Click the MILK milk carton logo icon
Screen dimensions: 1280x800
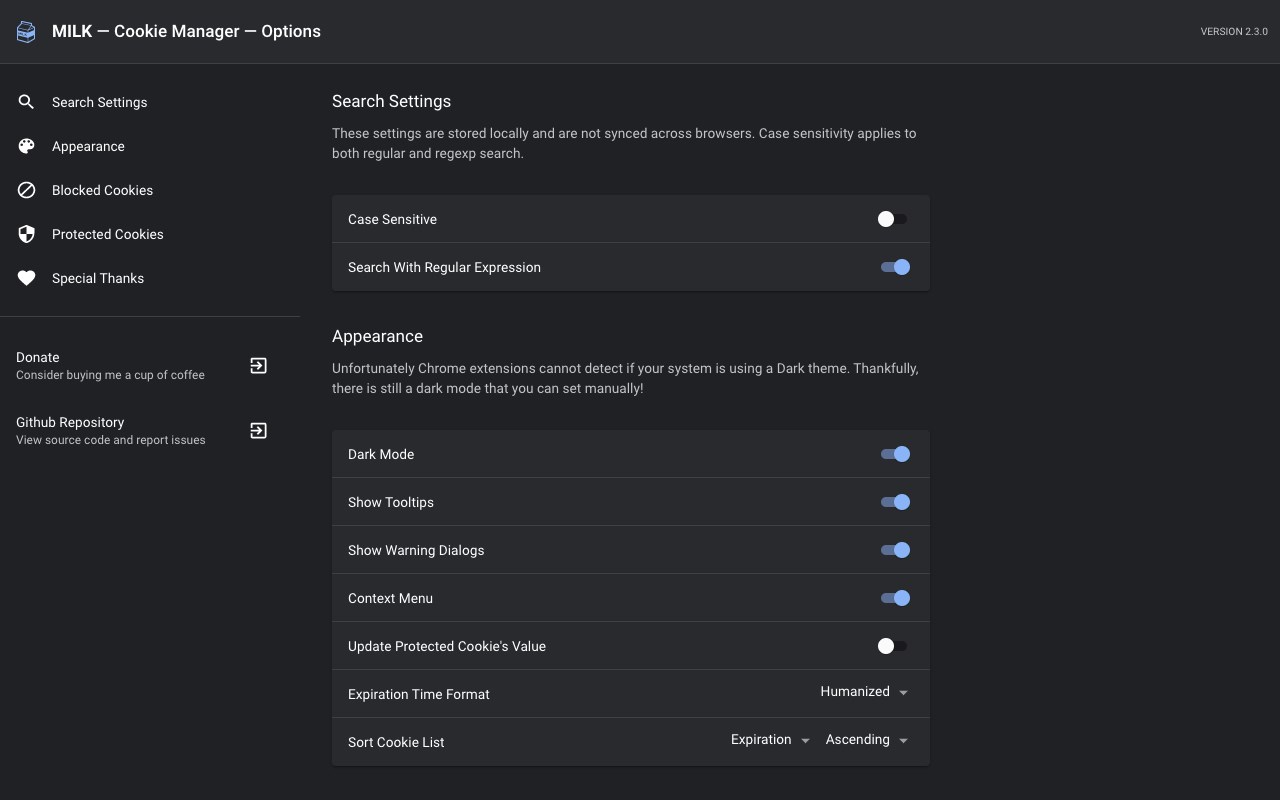point(27,32)
